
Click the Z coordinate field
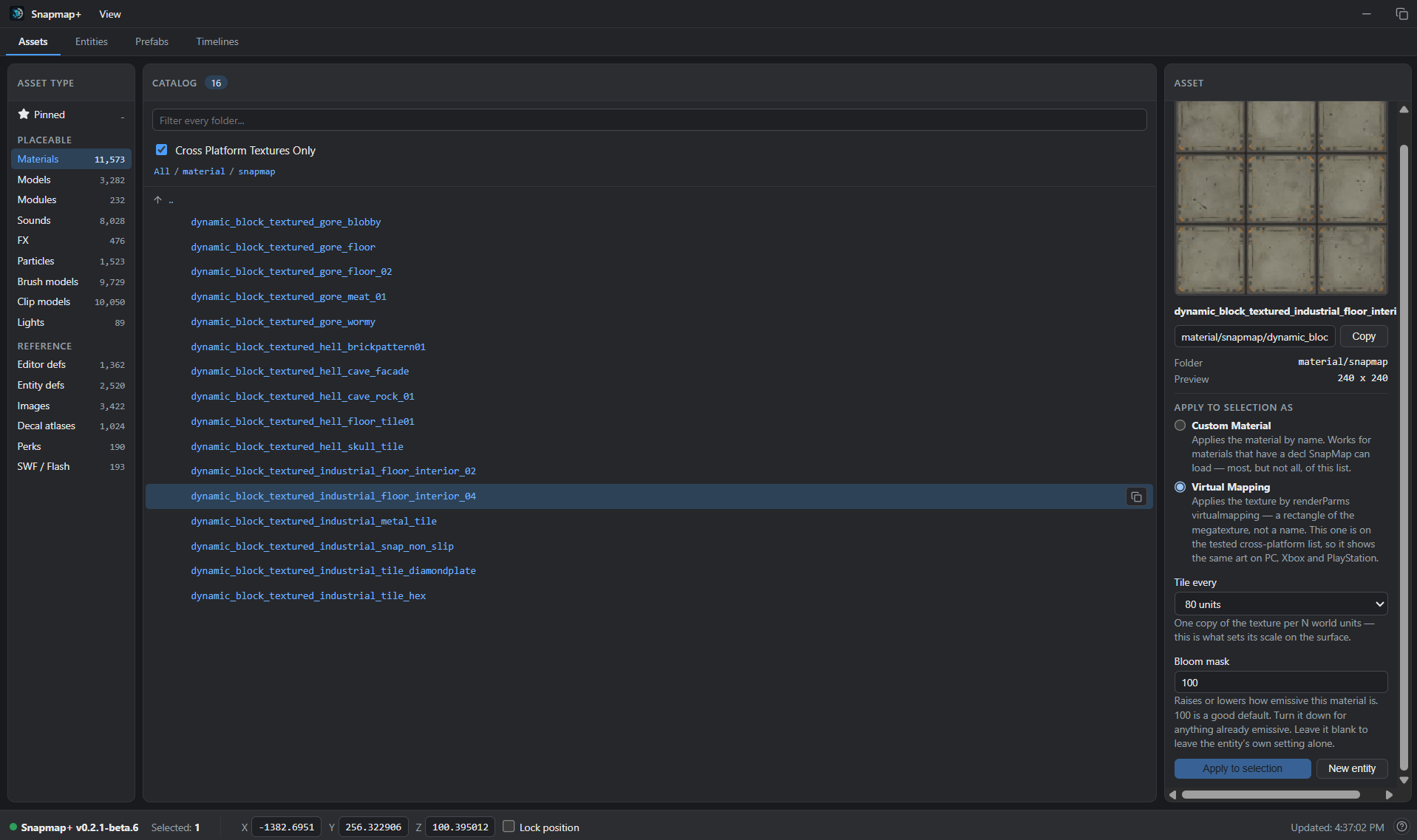[460, 827]
